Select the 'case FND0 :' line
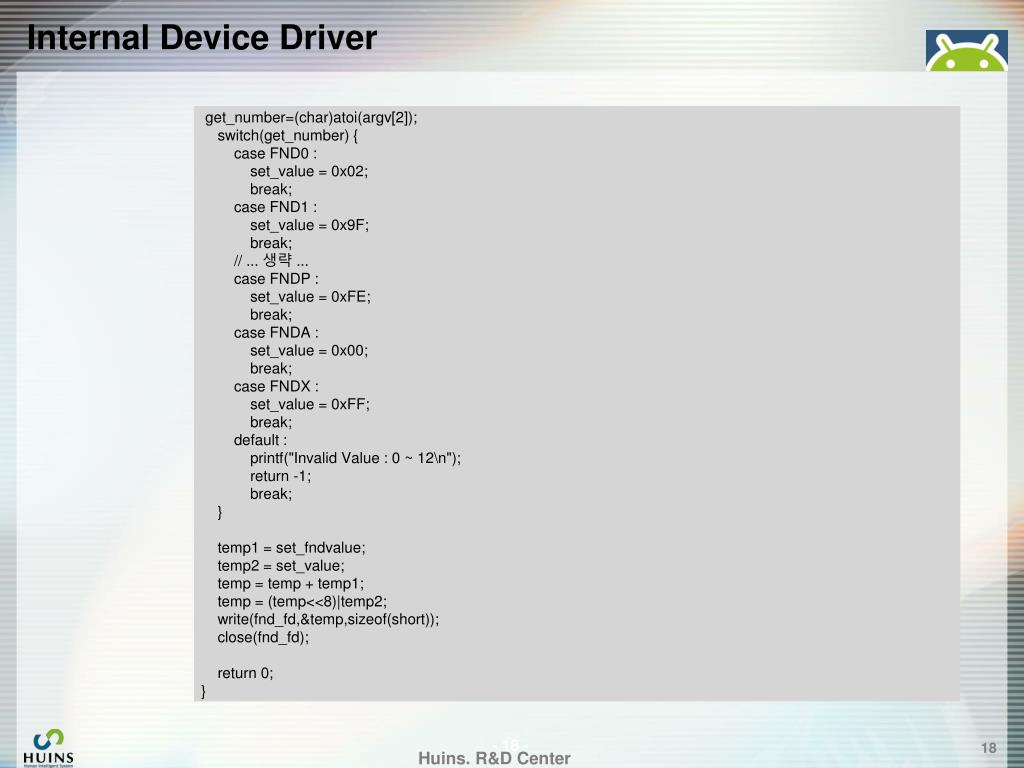1024x768 pixels. [275, 153]
